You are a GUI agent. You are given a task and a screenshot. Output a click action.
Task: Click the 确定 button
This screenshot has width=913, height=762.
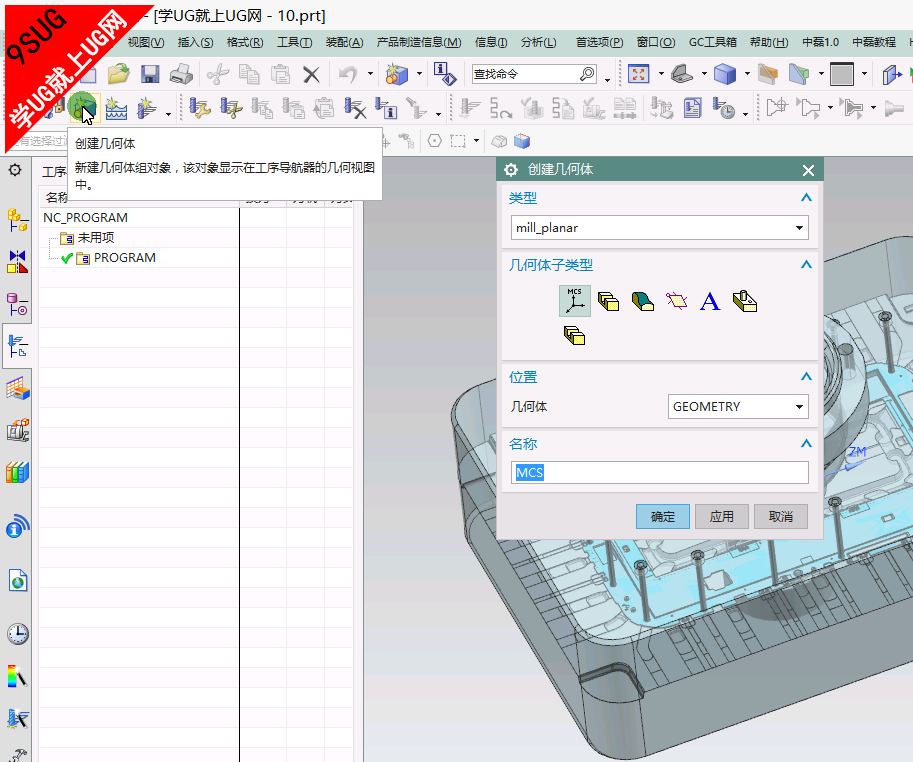point(663,516)
